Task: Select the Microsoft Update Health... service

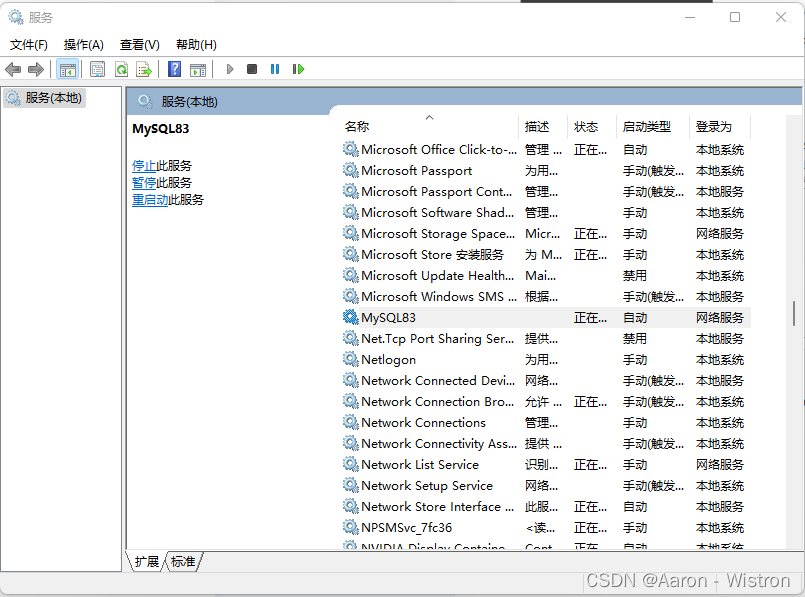Action: 437,276
